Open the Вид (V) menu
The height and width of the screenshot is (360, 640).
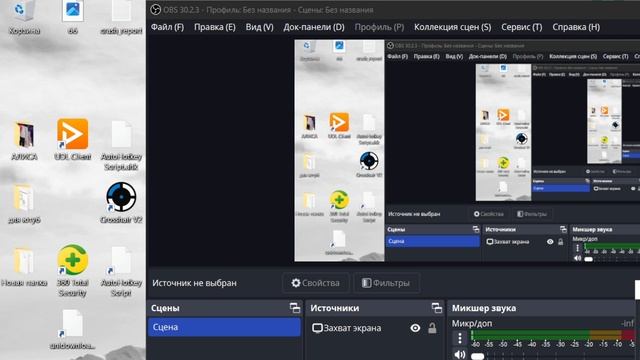point(259,27)
